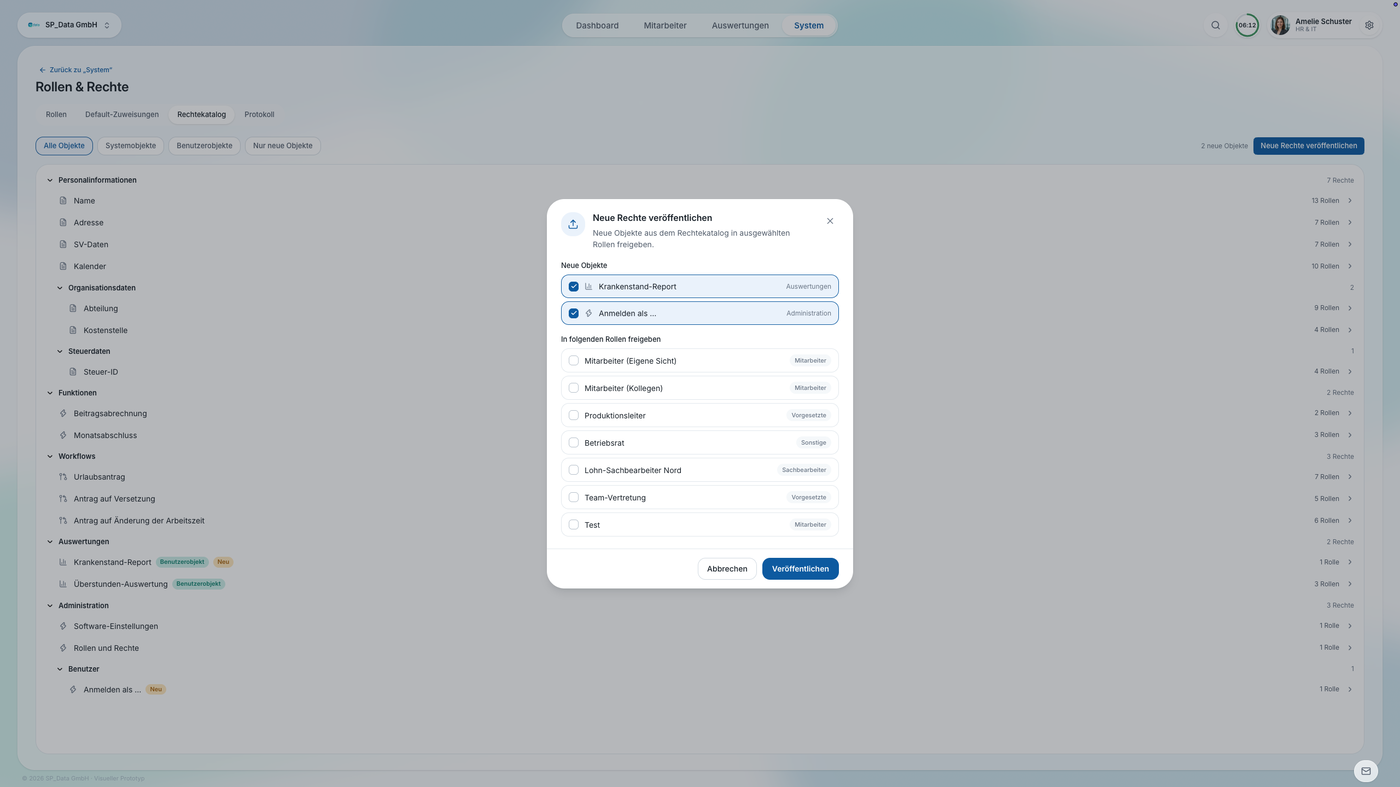Click the mail icon at bottom right
The height and width of the screenshot is (787, 1400).
pyautogui.click(x=1366, y=771)
